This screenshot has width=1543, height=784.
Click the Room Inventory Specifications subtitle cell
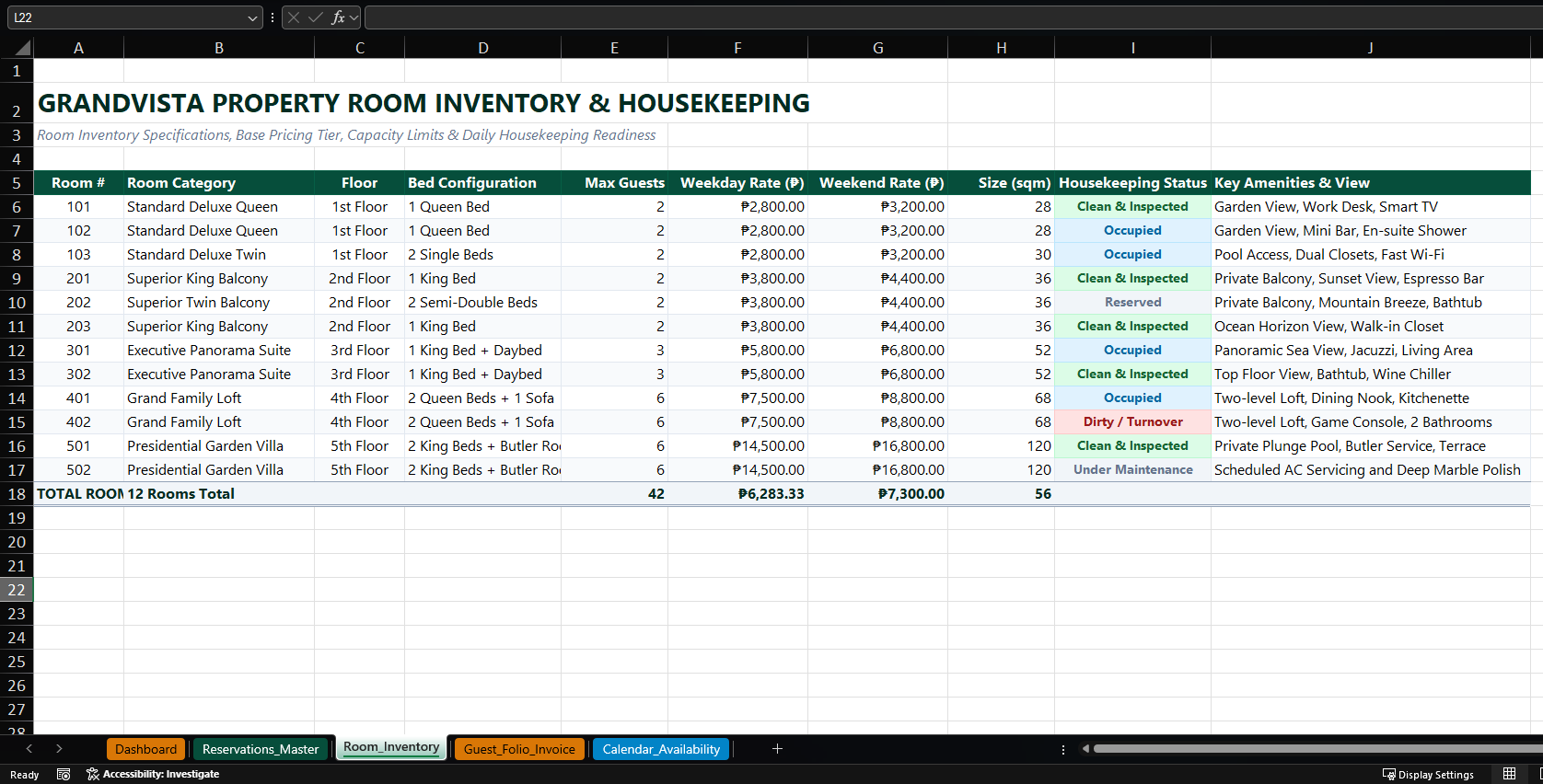[x=346, y=135]
